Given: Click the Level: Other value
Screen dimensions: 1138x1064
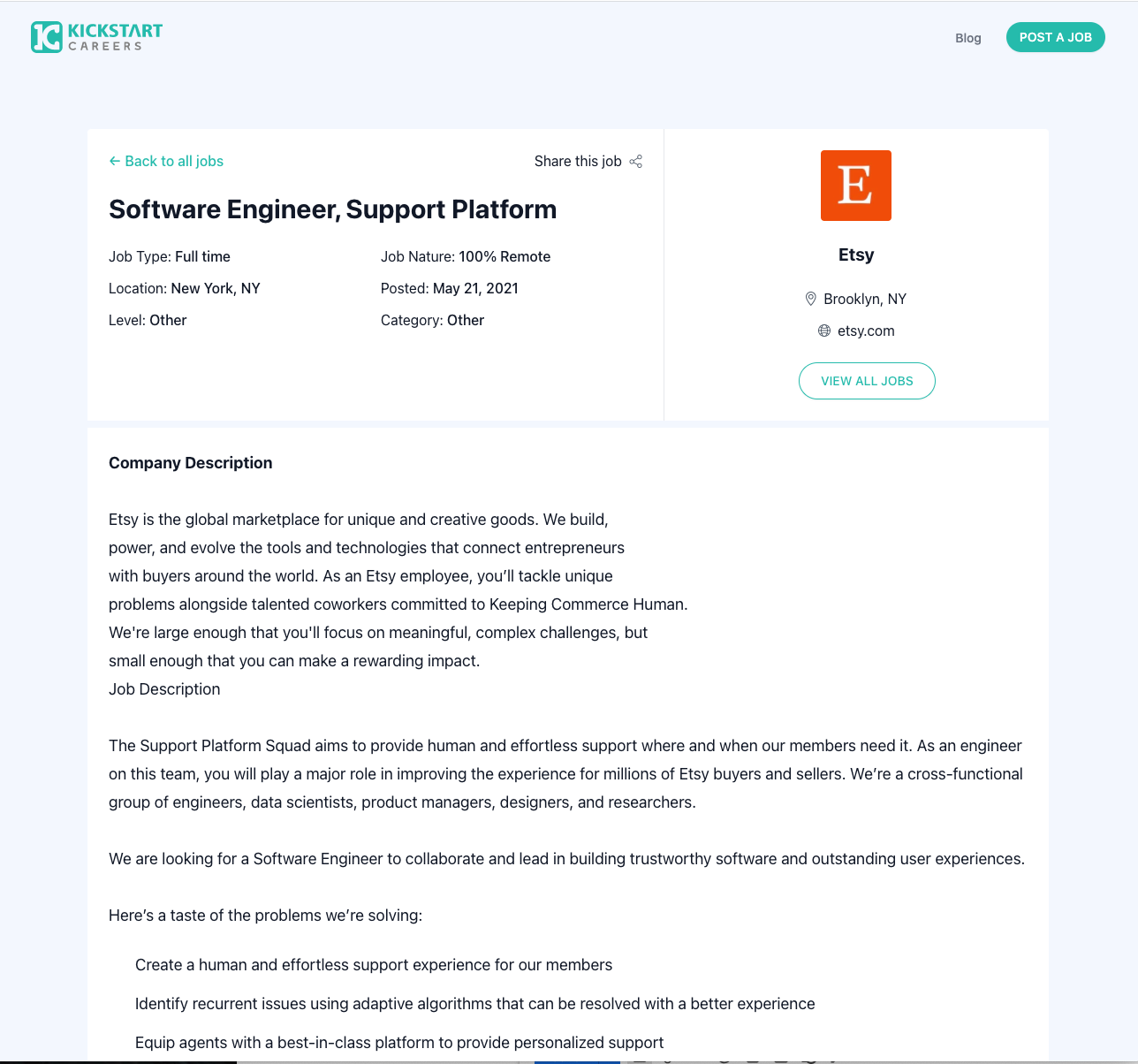Looking at the screenshot, I should pyautogui.click(x=168, y=320).
